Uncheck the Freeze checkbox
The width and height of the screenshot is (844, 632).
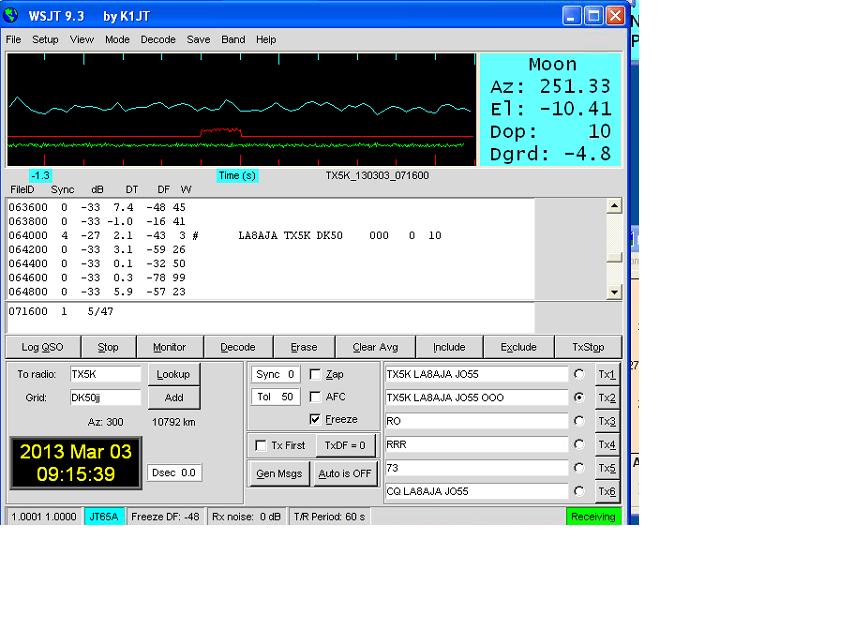(x=315, y=419)
